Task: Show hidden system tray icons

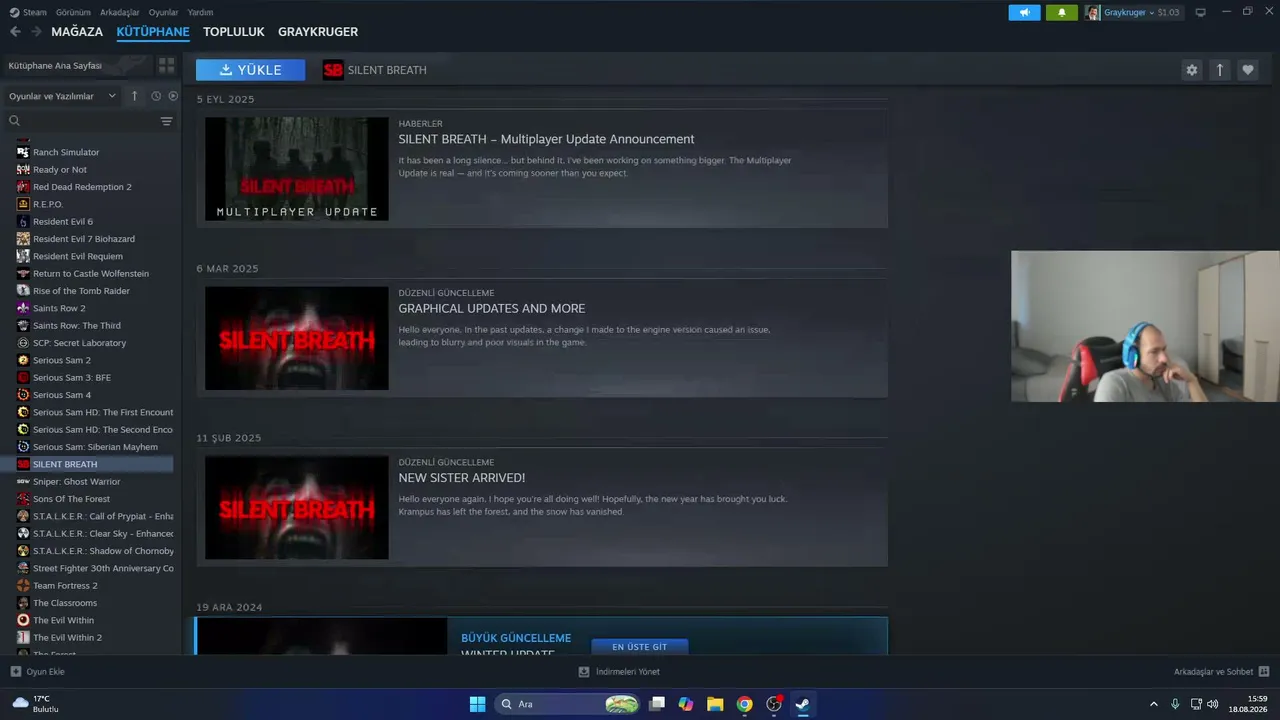Action: click(1154, 704)
